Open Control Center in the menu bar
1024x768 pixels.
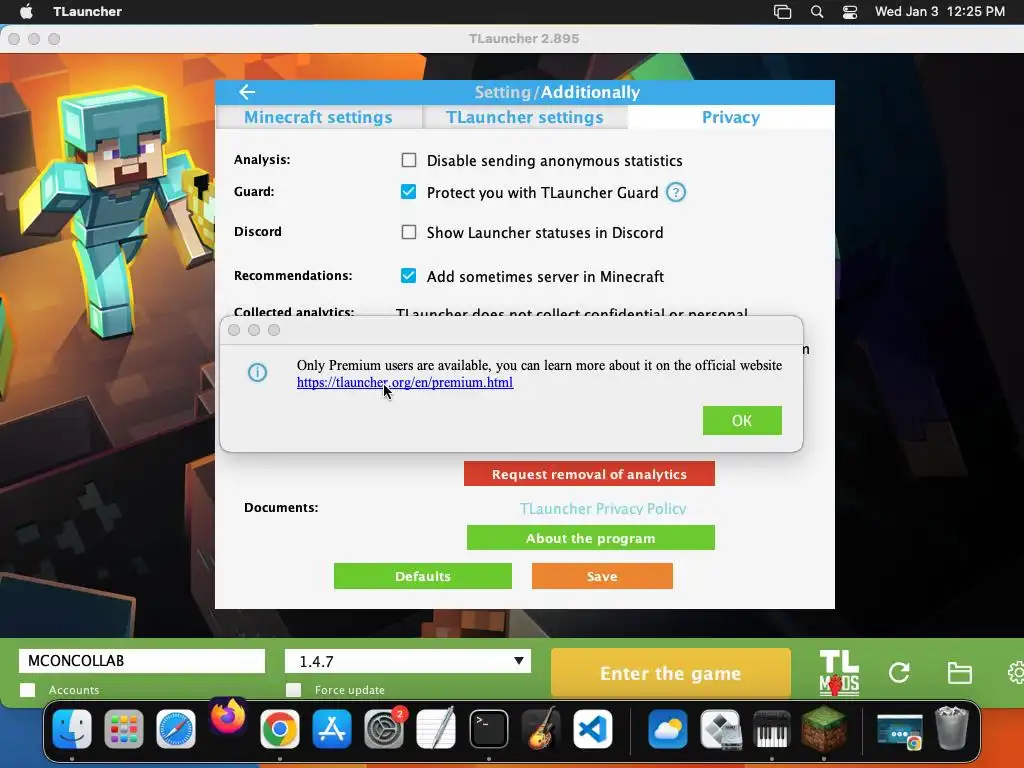[850, 12]
